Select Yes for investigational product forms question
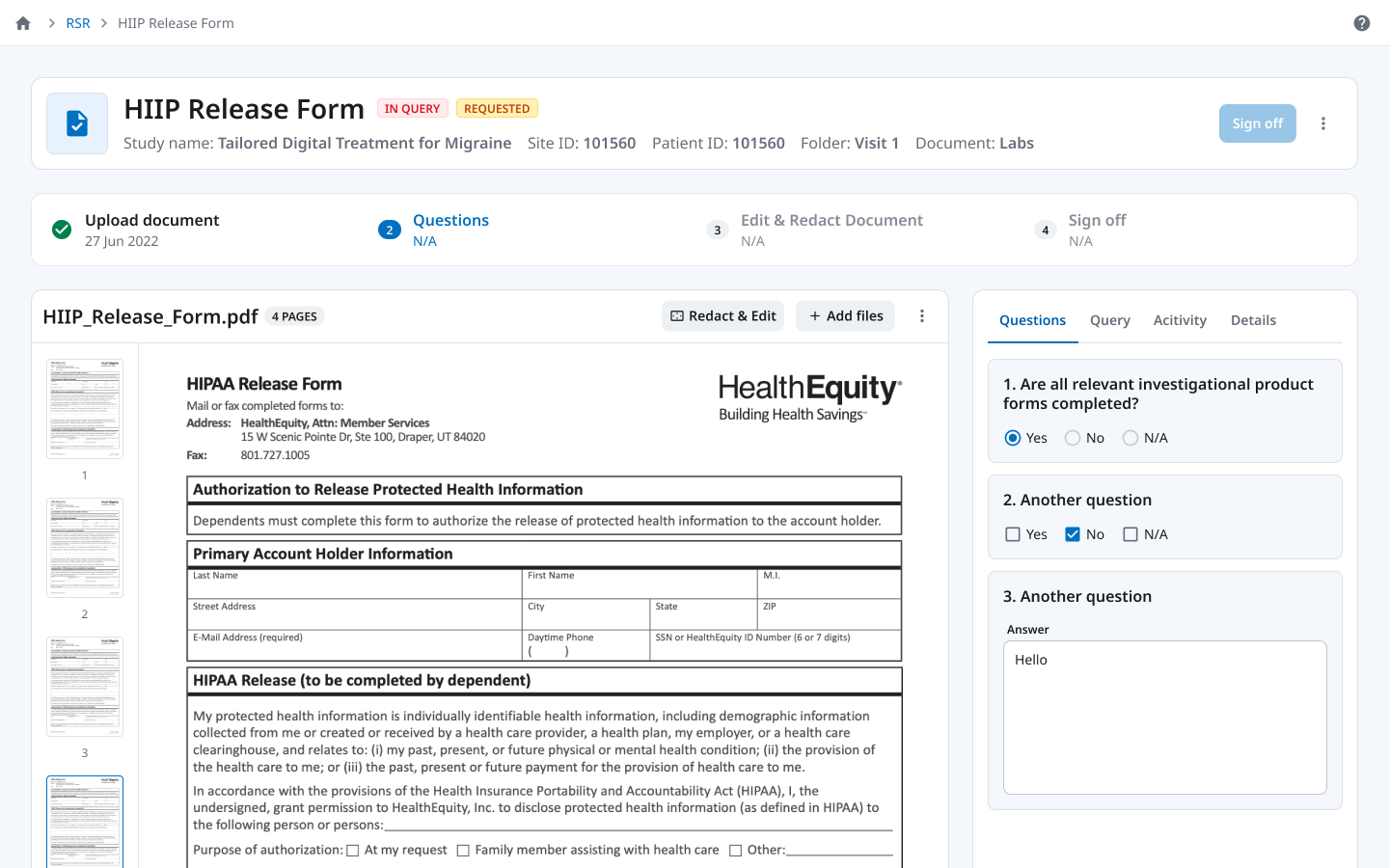The image size is (1389, 868). 1011,437
